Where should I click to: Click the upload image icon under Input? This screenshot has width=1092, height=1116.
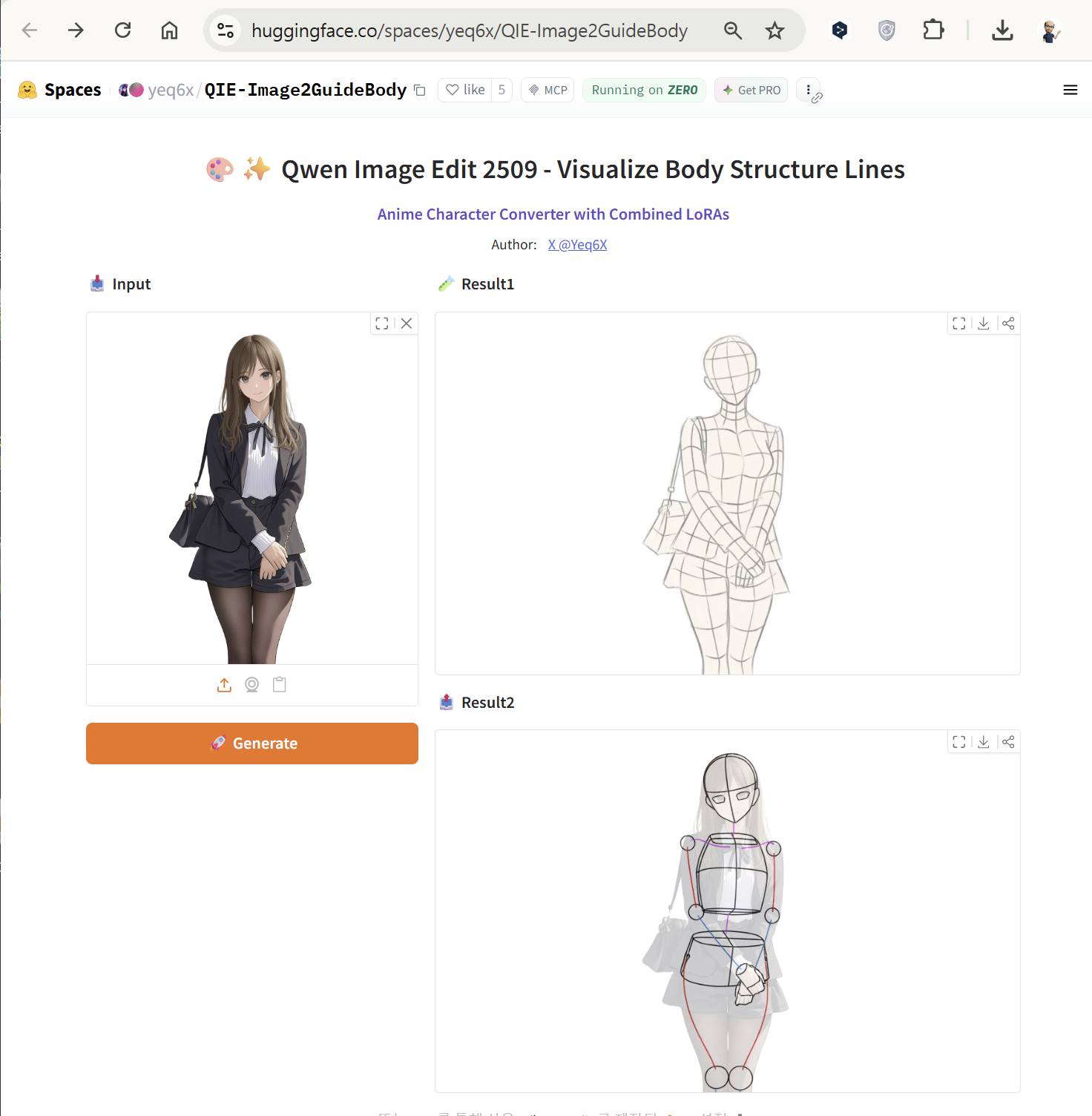coord(224,685)
